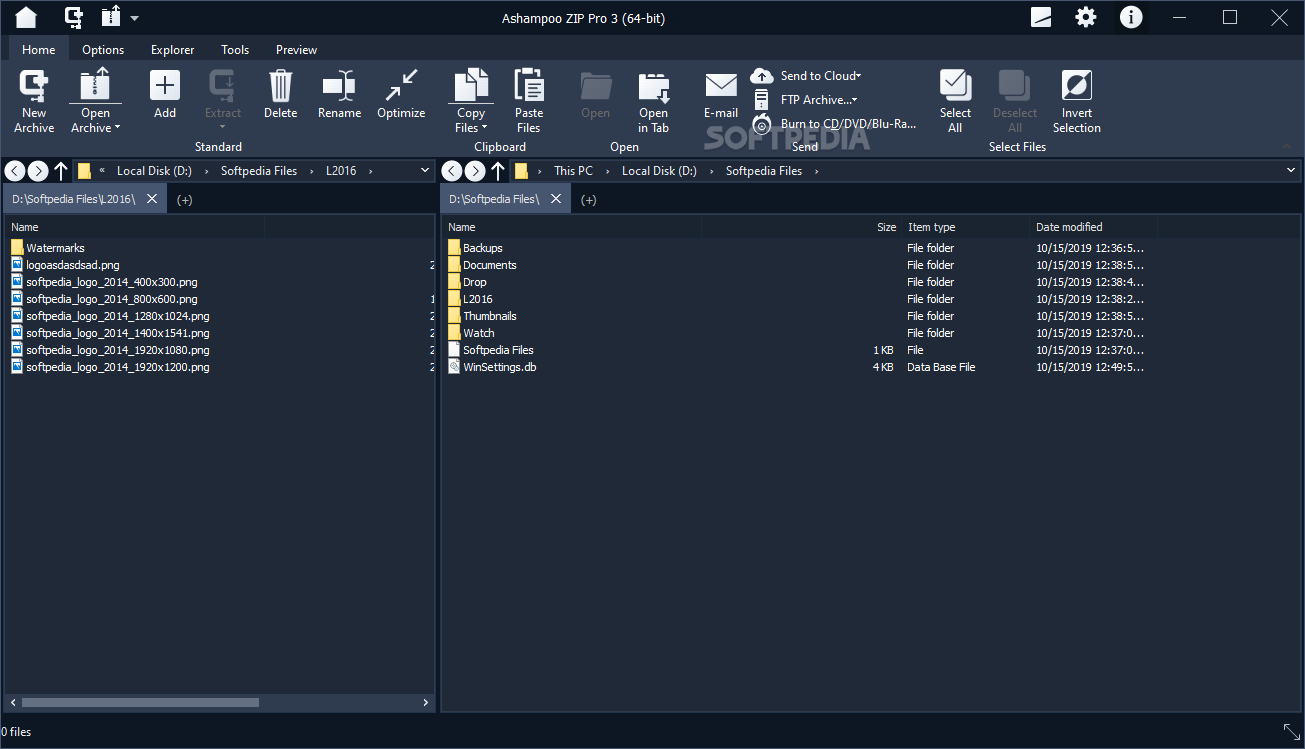
Task: Expand left pane address bar history dropdown
Action: coord(425,171)
